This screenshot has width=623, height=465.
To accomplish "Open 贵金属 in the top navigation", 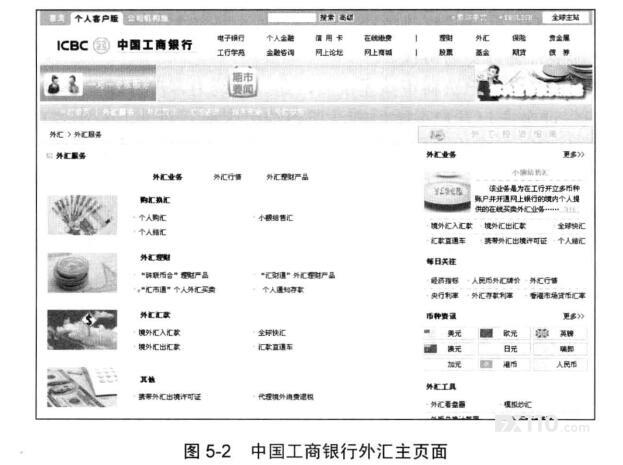I will (x=559, y=38).
